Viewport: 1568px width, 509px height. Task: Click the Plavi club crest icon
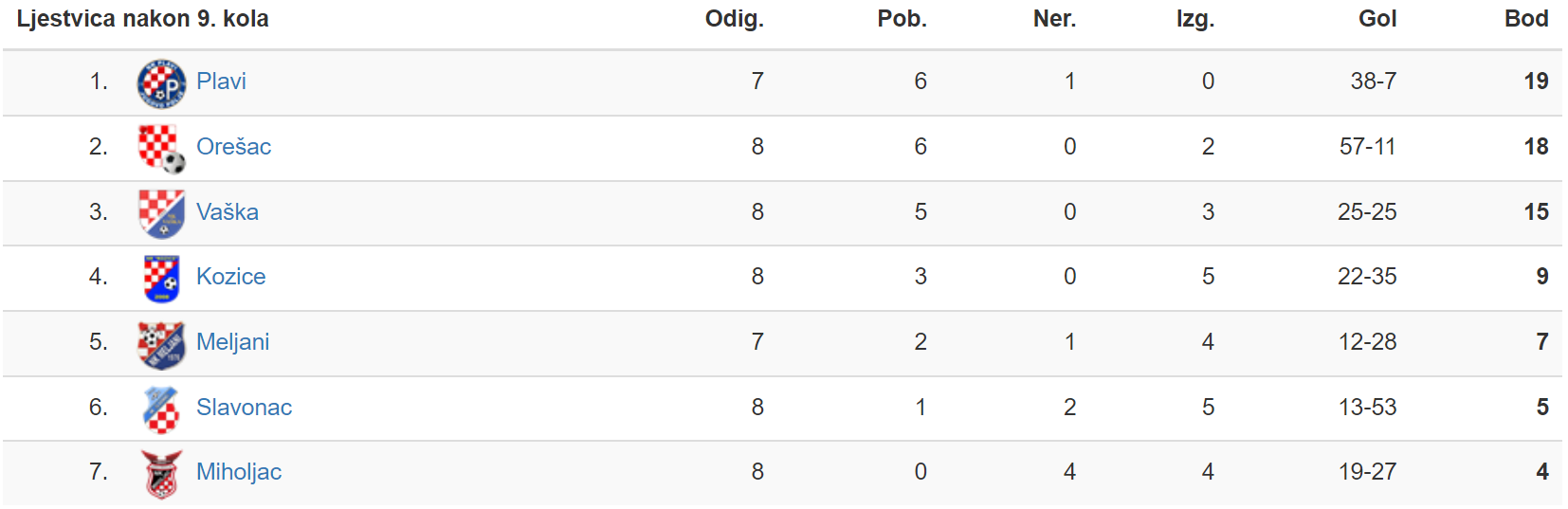(x=161, y=82)
